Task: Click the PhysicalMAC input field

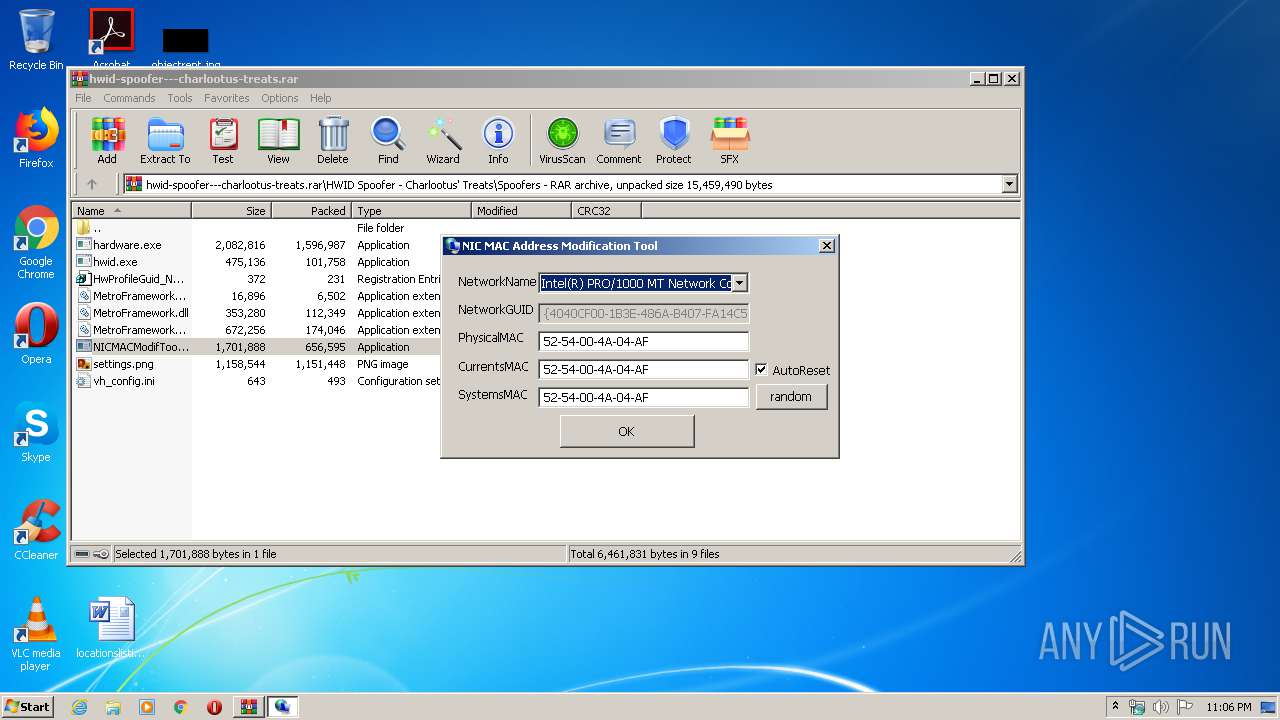Action: [643, 341]
